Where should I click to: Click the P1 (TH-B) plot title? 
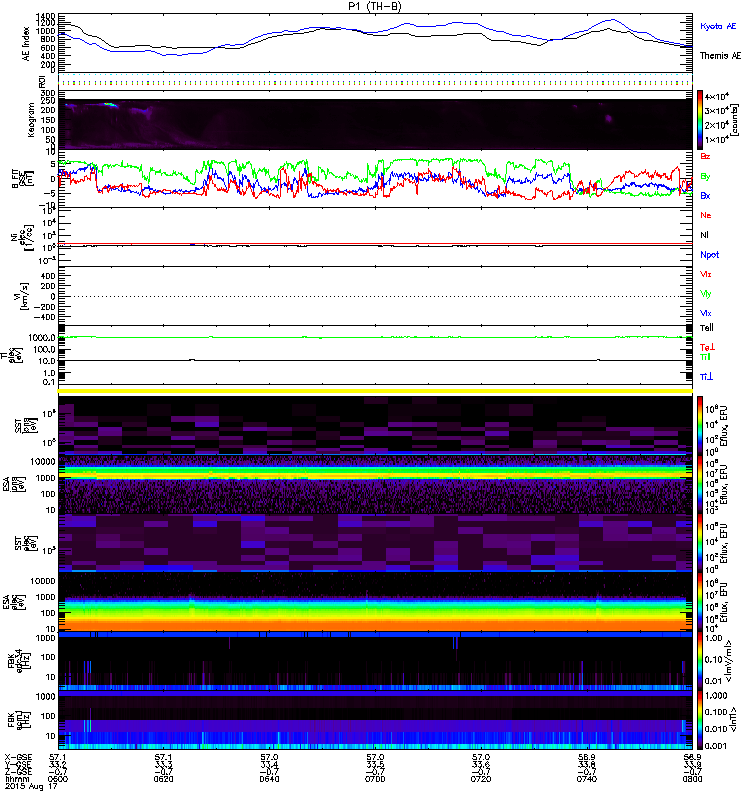click(x=376, y=6)
